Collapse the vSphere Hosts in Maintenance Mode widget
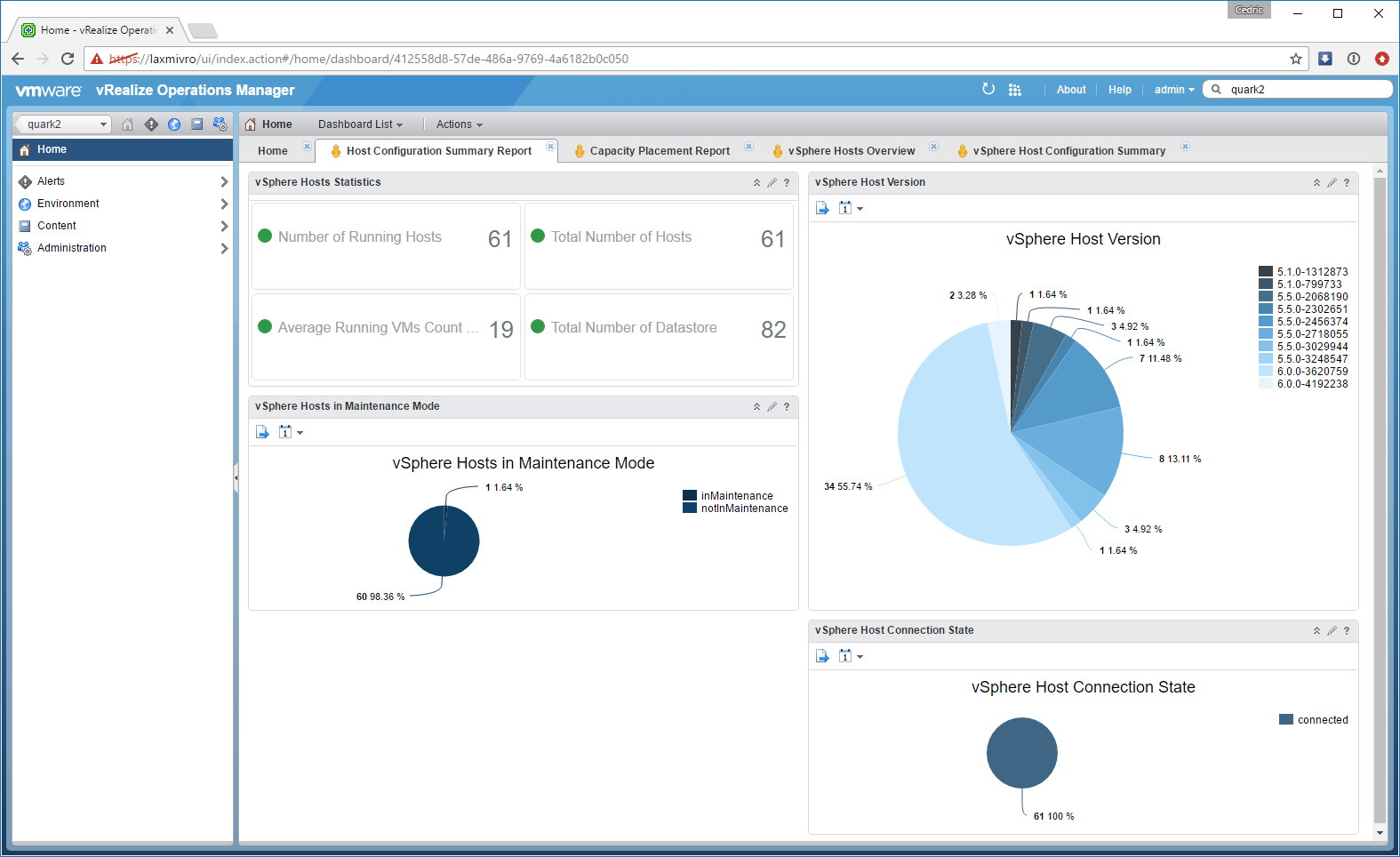 [756, 406]
